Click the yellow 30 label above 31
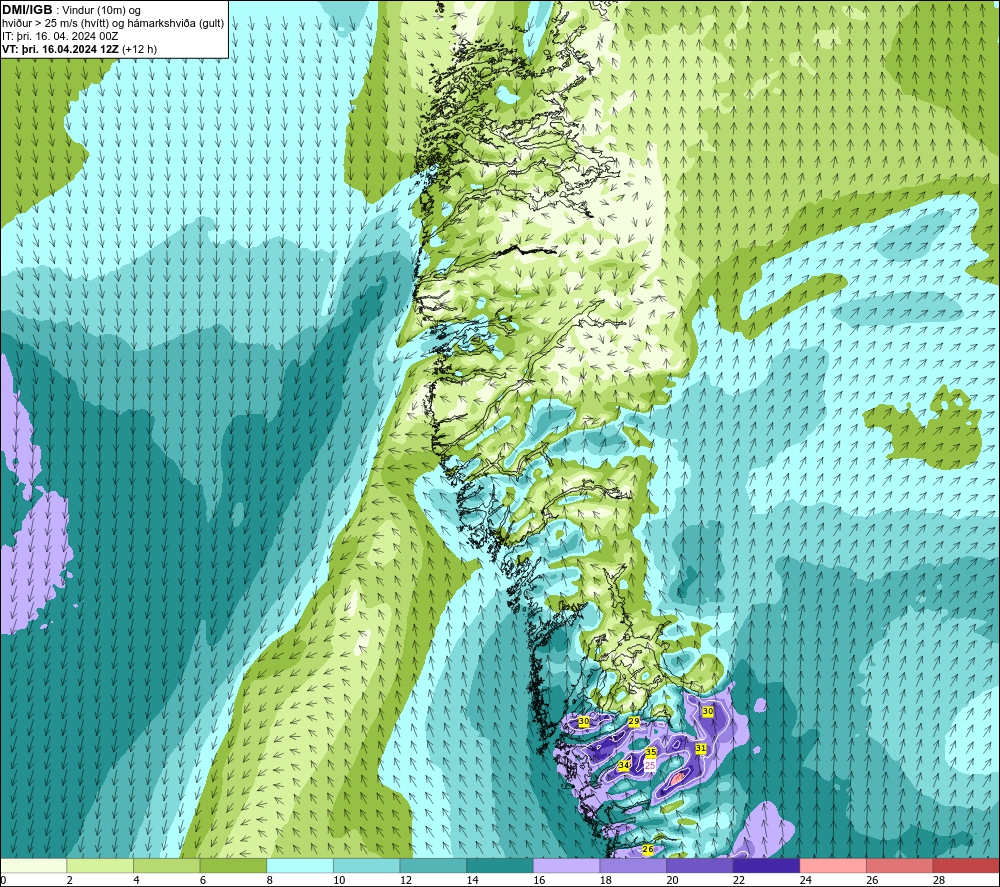Viewport: 1000px width, 887px height. [x=707, y=711]
